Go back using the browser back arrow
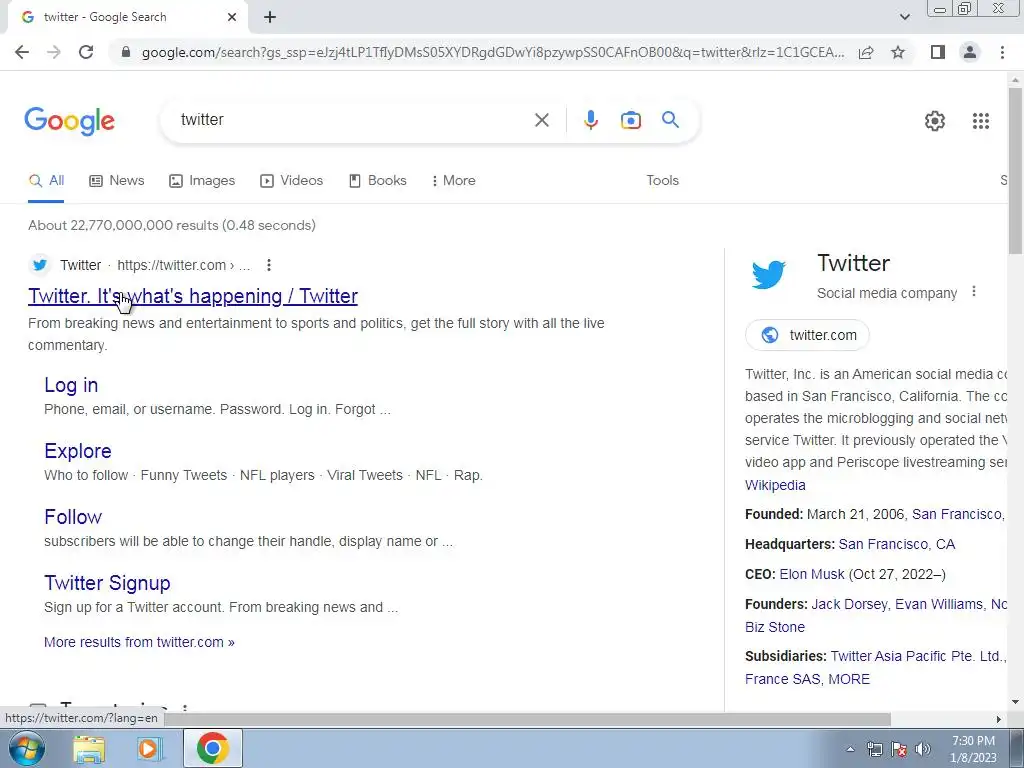 [x=22, y=52]
